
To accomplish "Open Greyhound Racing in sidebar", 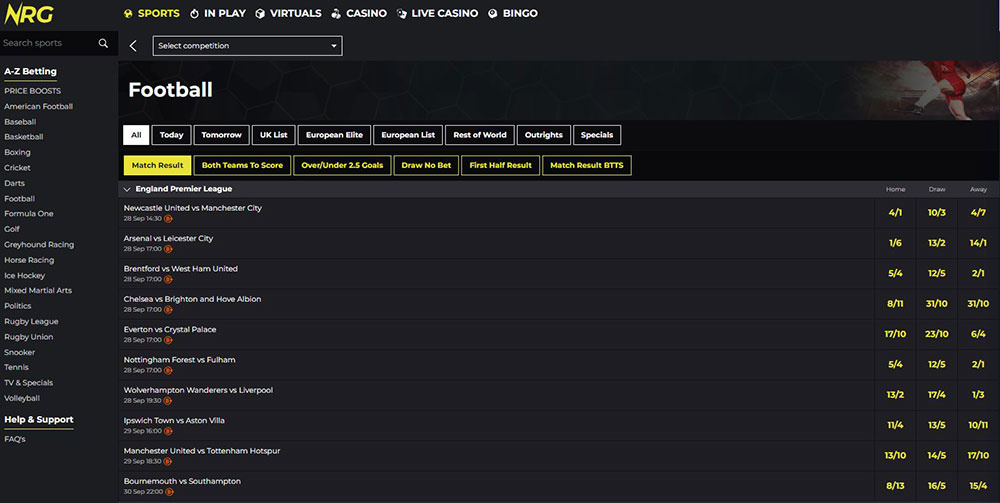I will pos(39,245).
